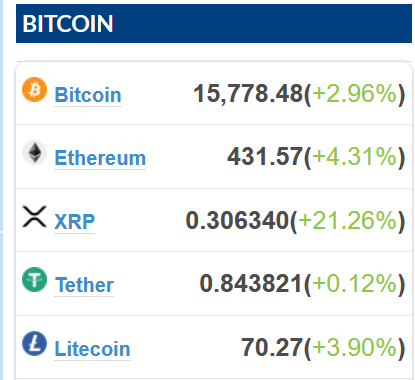415x380 pixels.
Task: Click the orange Bitcoin coin icon
Action: click(34, 89)
